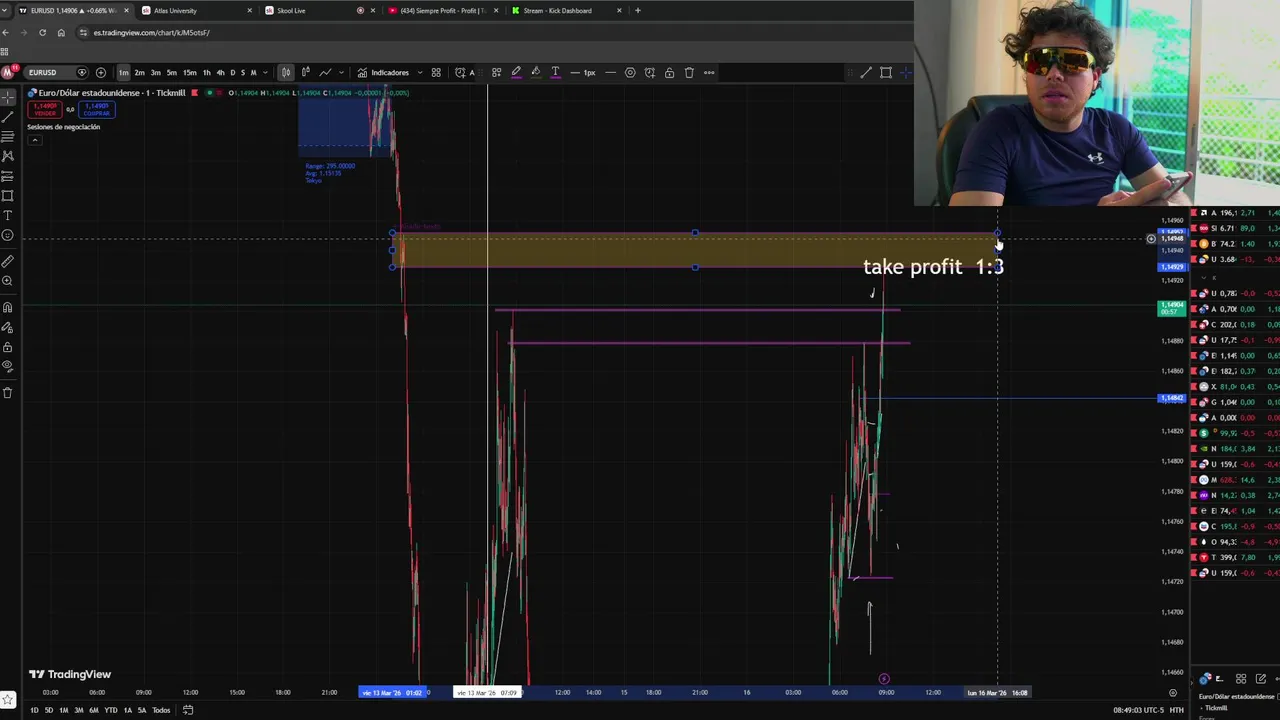Open the go to date calendar icon
Screen dimensions: 1280x720
[x=187, y=710]
